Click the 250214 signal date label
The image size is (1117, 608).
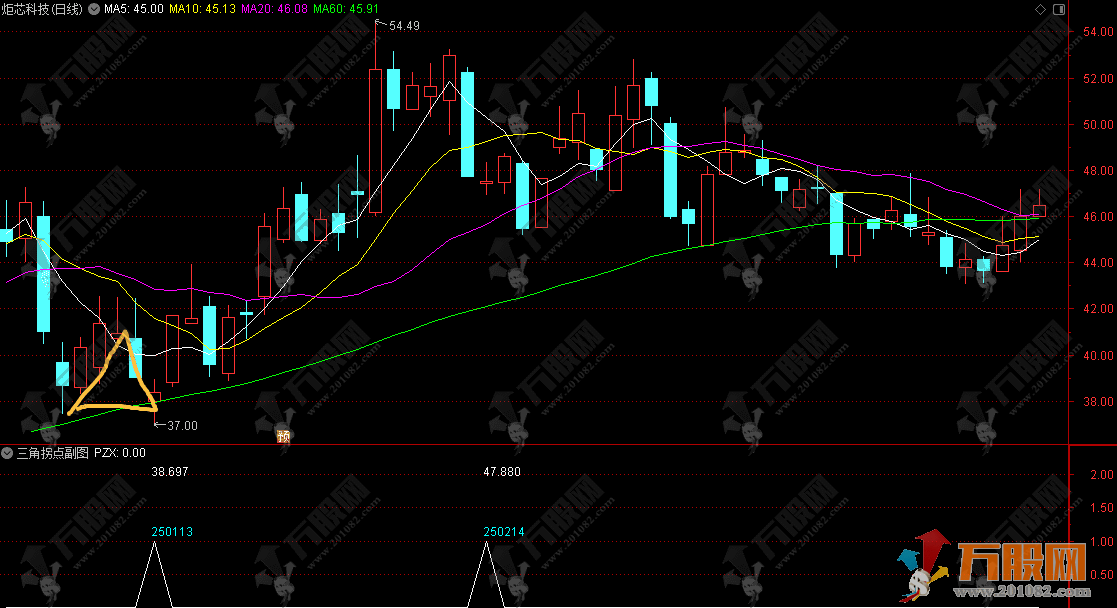pyautogui.click(x=504, y=532)
